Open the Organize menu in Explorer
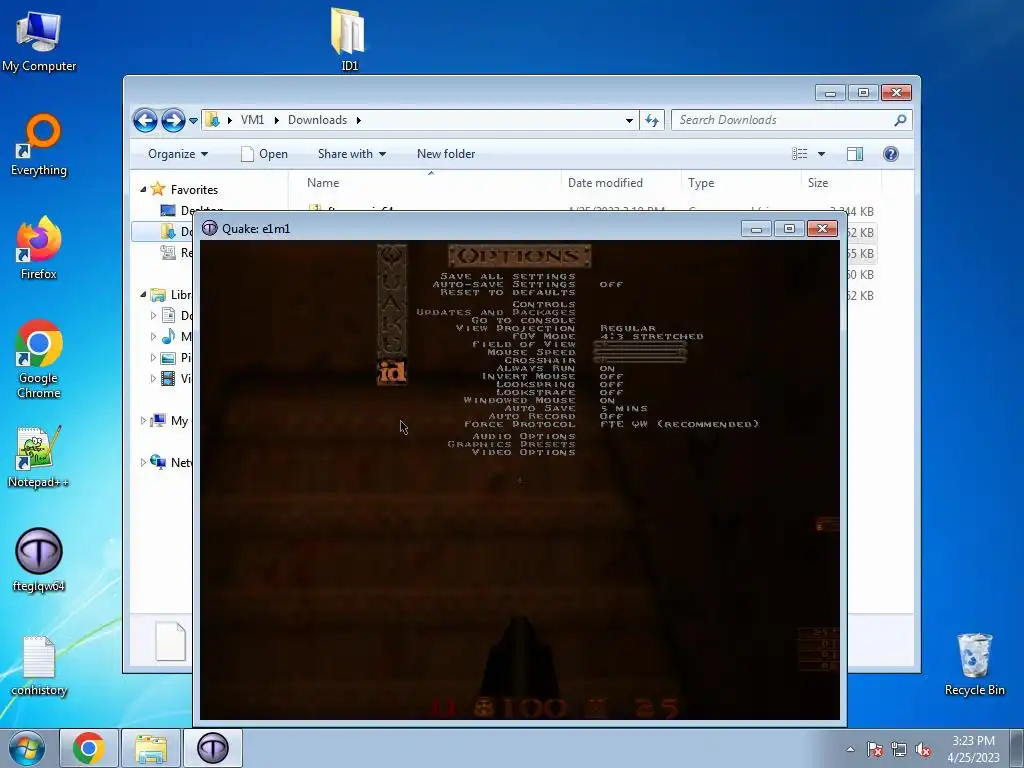Screen dimensions: 1024x768 (x=178, y=154)
